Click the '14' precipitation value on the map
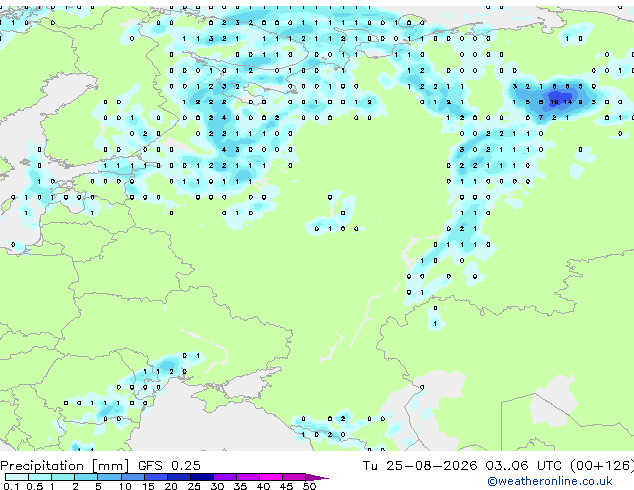Viewport: 634px width, 490px height. coord(568,102)
